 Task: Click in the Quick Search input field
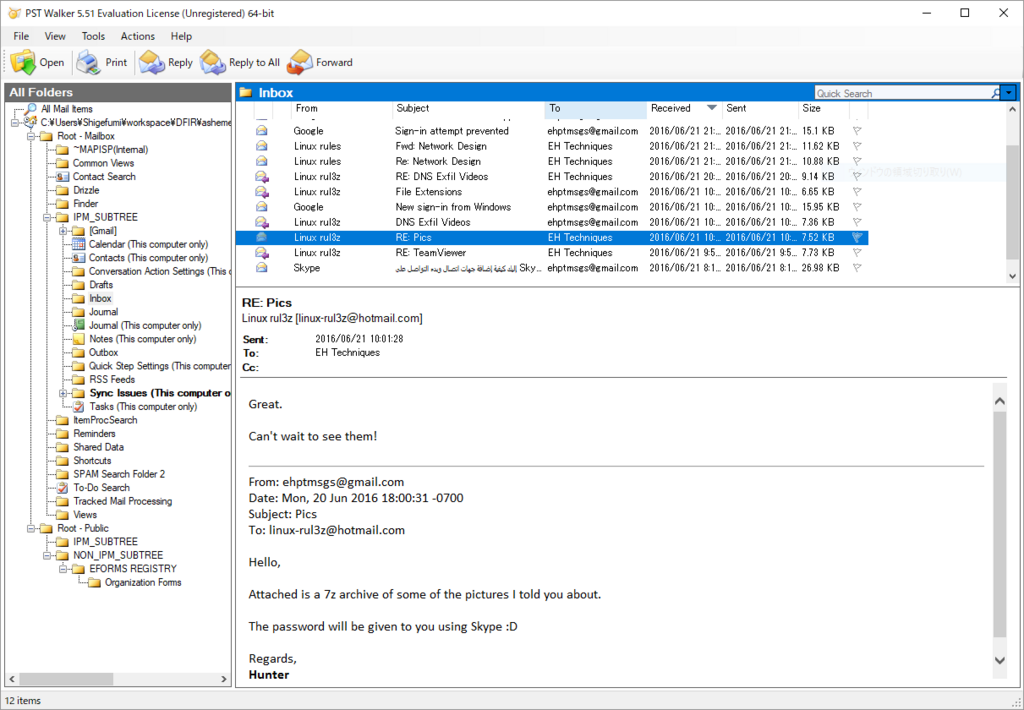pos(901,93)
